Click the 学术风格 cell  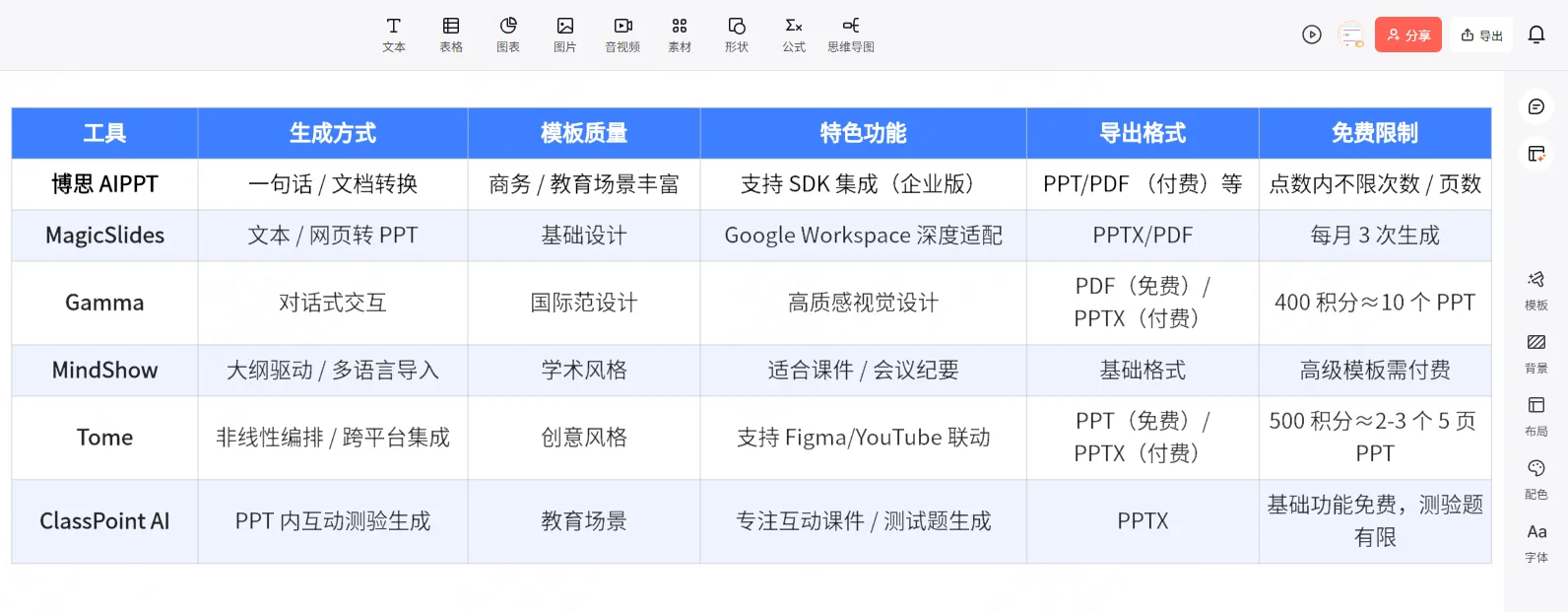coord(584,371)
